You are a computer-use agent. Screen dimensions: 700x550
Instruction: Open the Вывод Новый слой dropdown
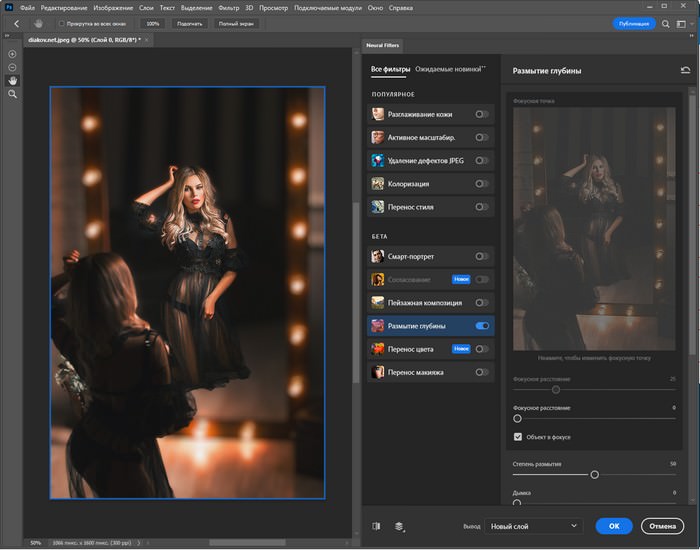(x=533, y=525)
